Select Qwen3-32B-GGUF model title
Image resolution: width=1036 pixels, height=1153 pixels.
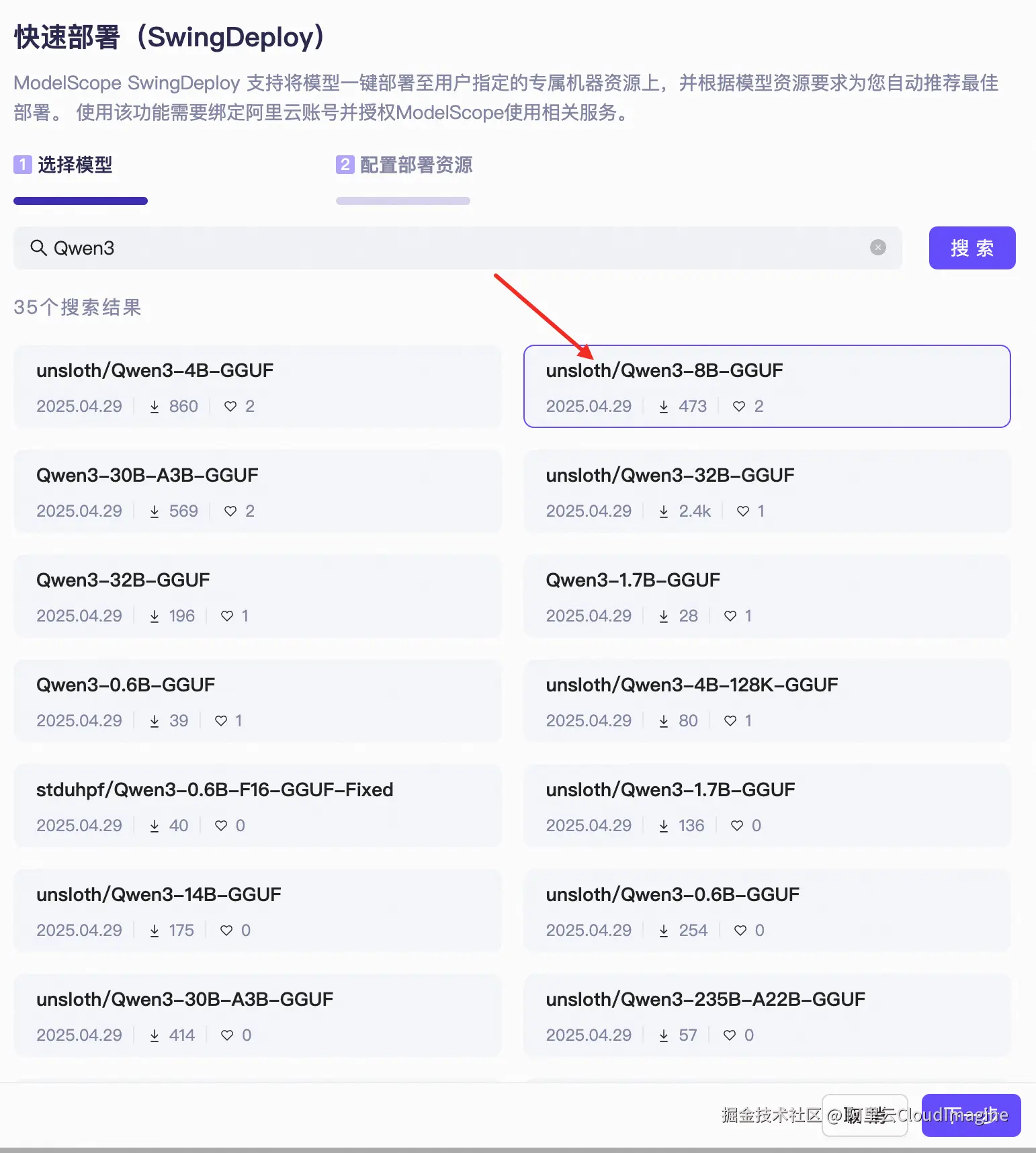[x=123, y=580]
